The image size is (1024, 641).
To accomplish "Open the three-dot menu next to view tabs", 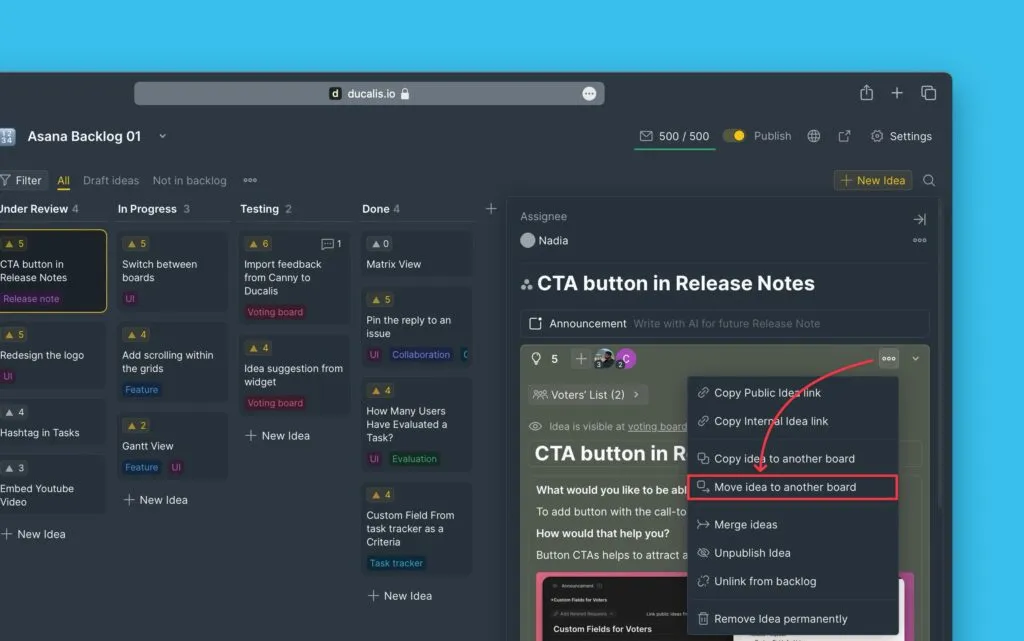I will coord(250,181).
